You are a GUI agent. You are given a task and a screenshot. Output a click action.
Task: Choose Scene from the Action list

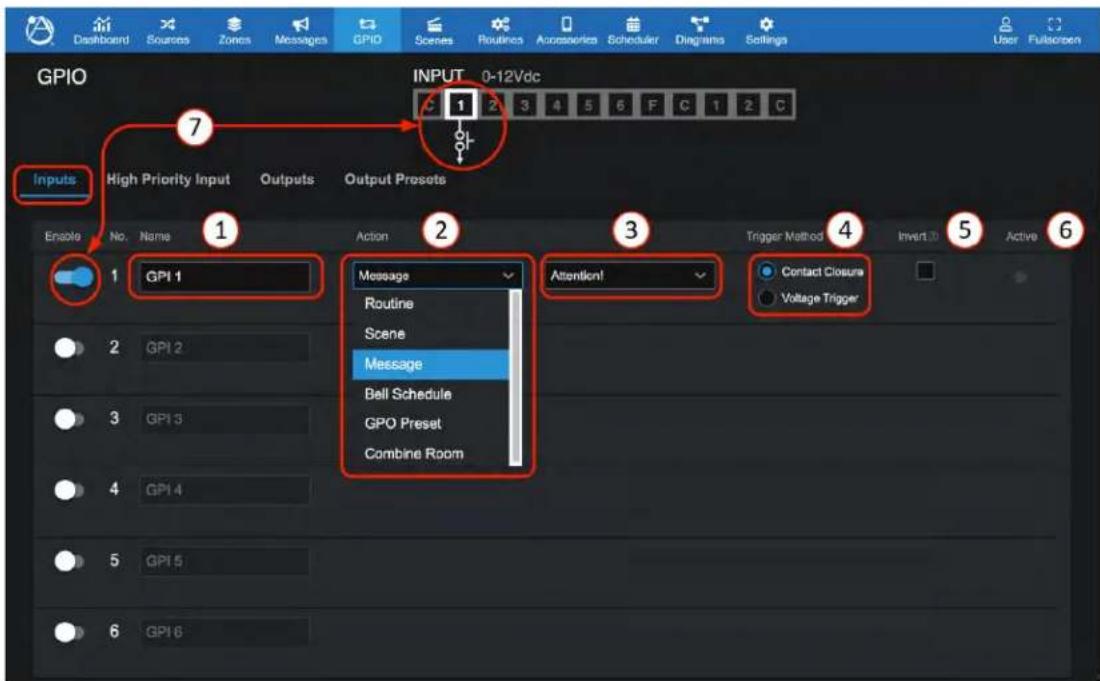point(431,334)
